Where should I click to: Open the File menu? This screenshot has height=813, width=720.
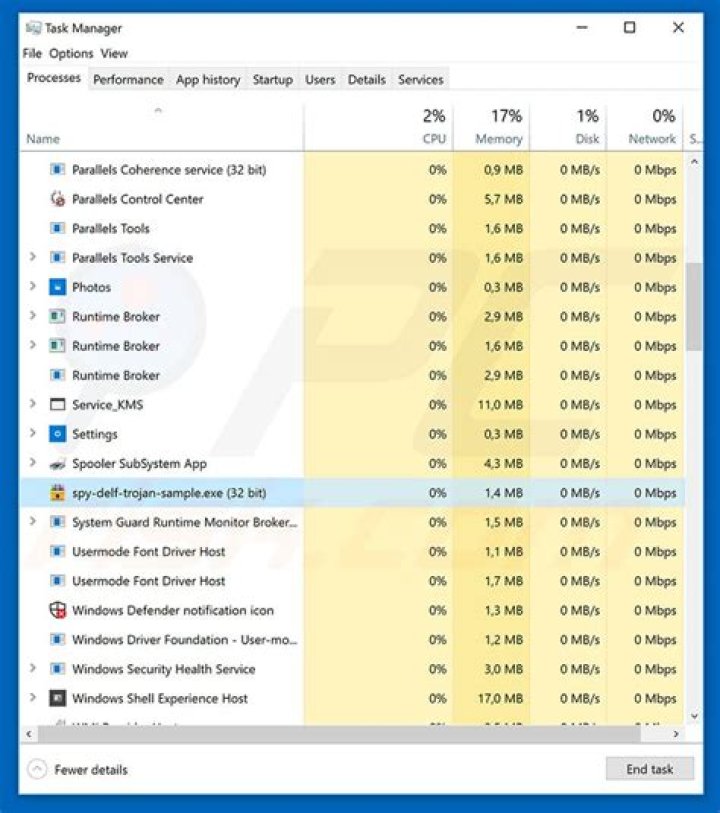[x=32, y=53]
